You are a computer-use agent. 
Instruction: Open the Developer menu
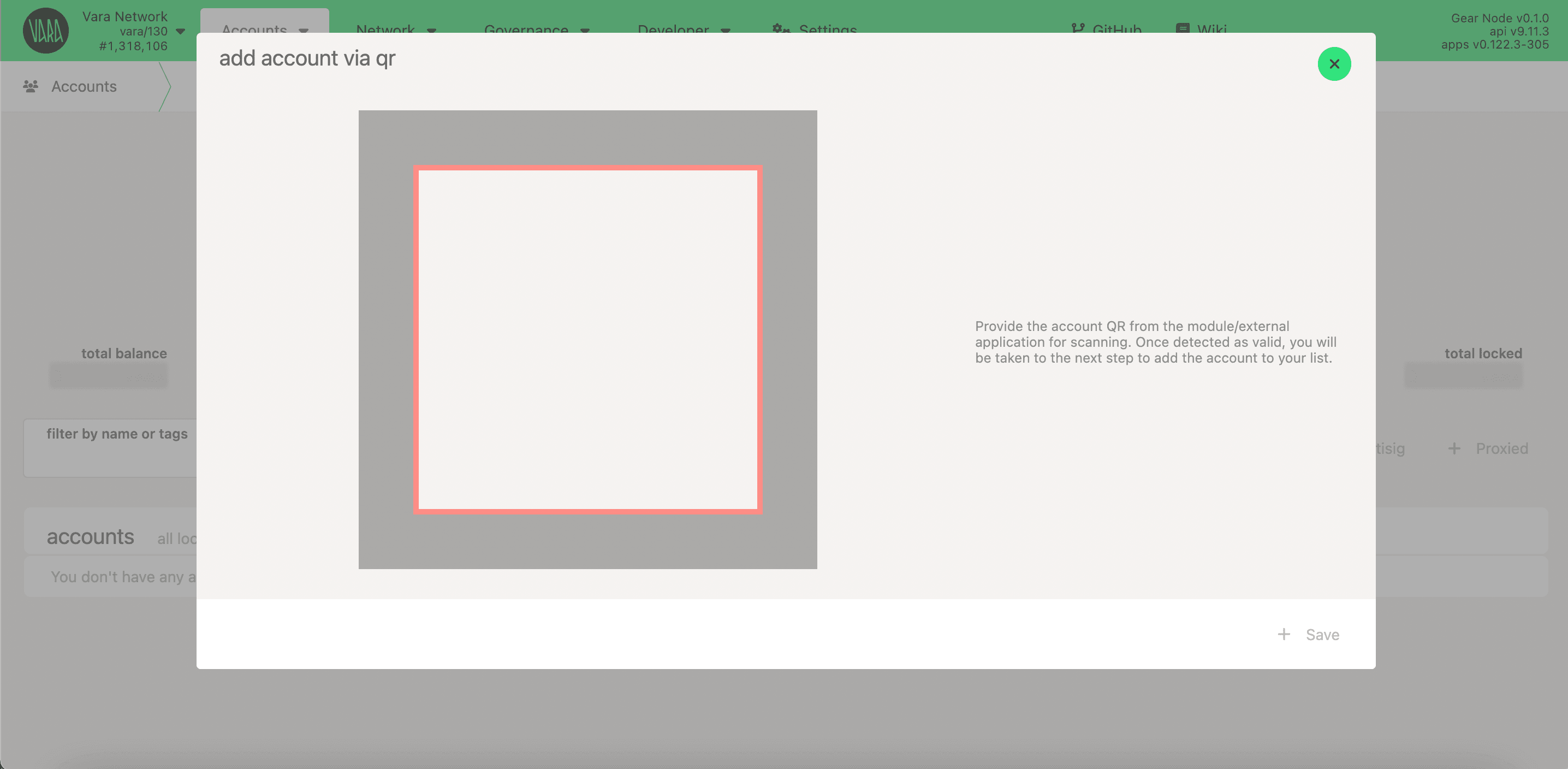tap(673, 29)
